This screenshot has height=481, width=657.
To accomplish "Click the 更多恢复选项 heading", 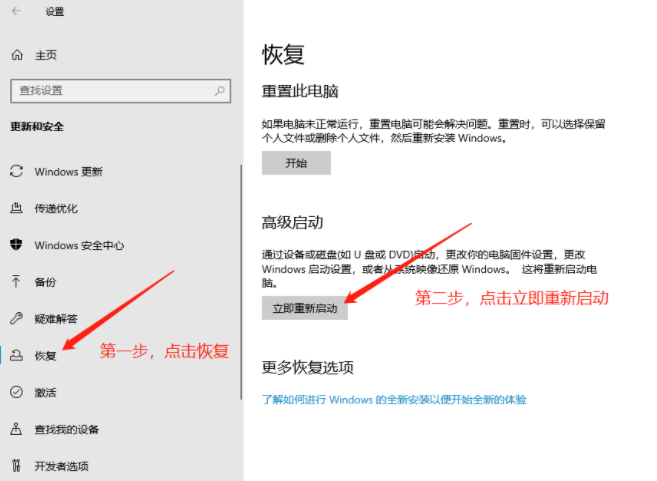I will coord(308,367).
